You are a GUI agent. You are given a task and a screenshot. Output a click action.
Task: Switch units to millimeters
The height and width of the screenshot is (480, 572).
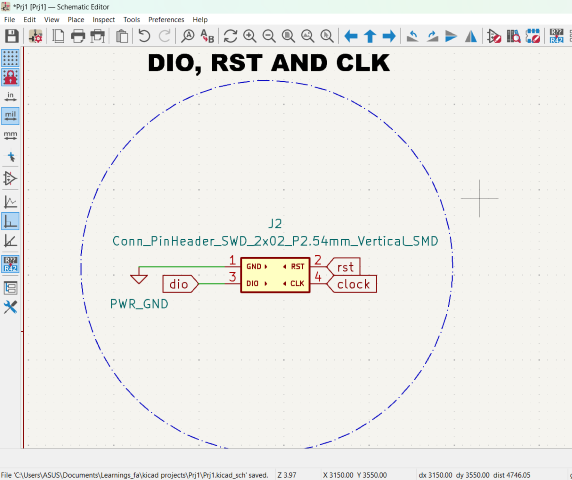10,136
